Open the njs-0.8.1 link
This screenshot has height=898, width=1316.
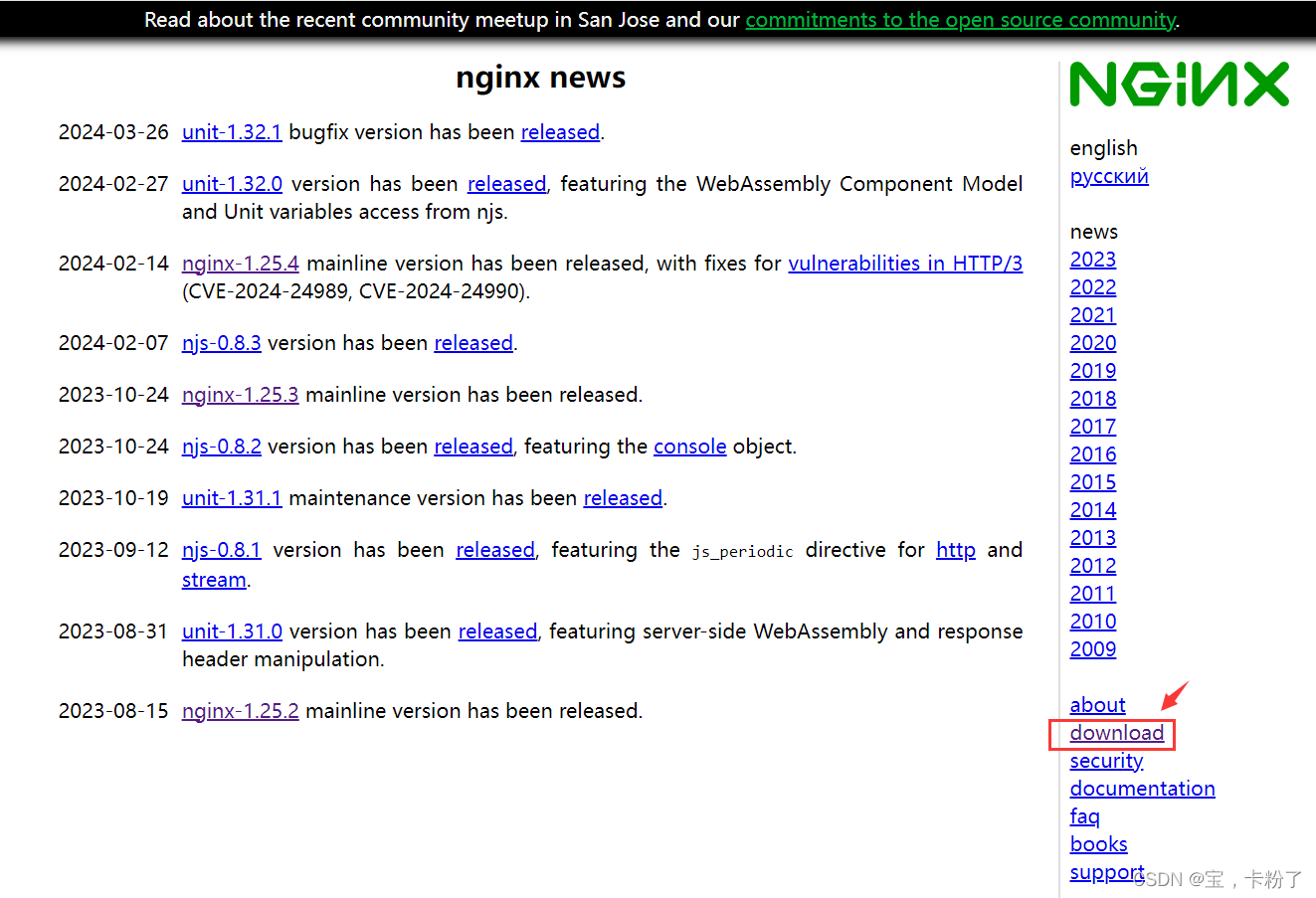(x=222, y=550)
